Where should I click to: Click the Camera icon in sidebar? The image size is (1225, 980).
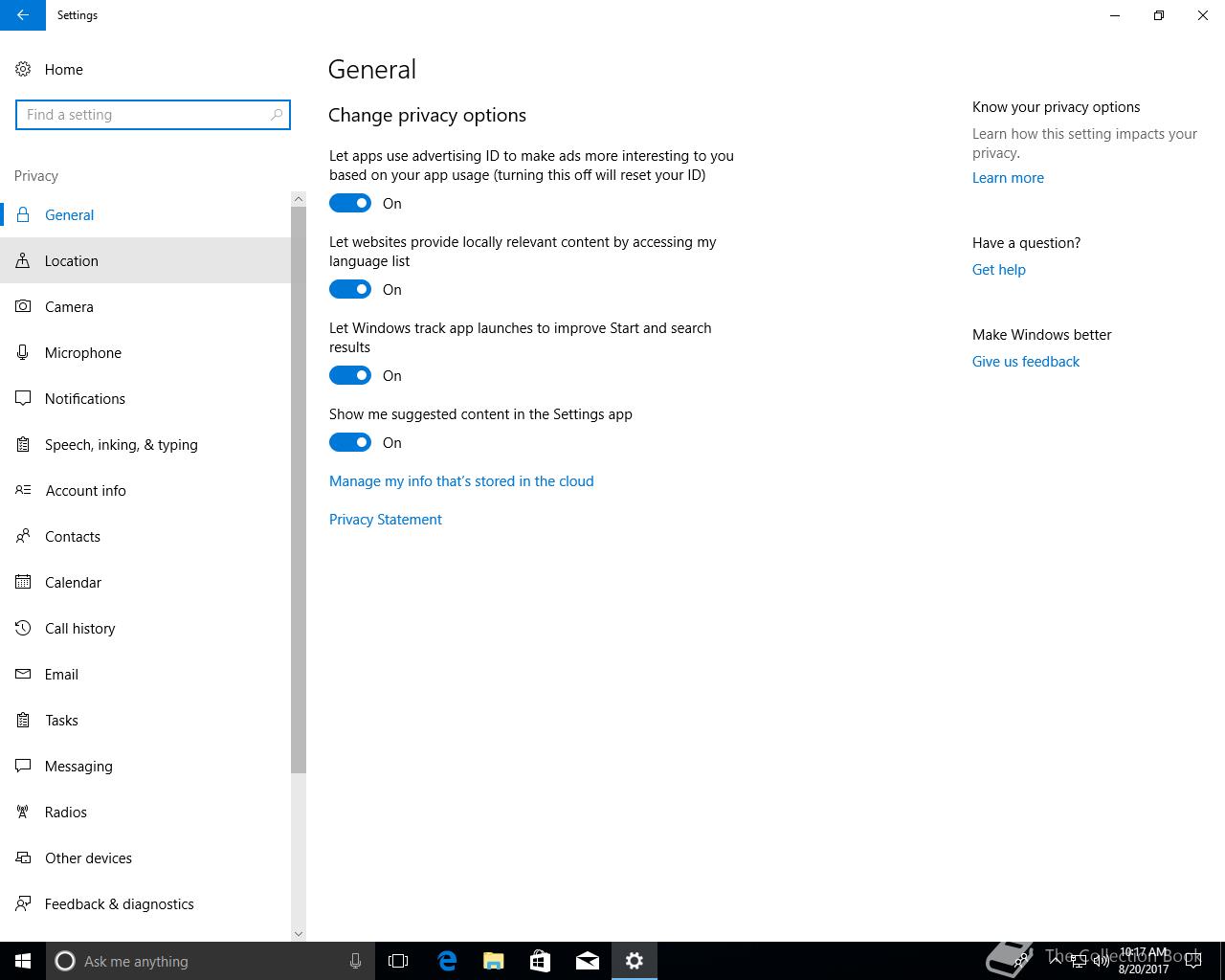click(x=23, y=306)
